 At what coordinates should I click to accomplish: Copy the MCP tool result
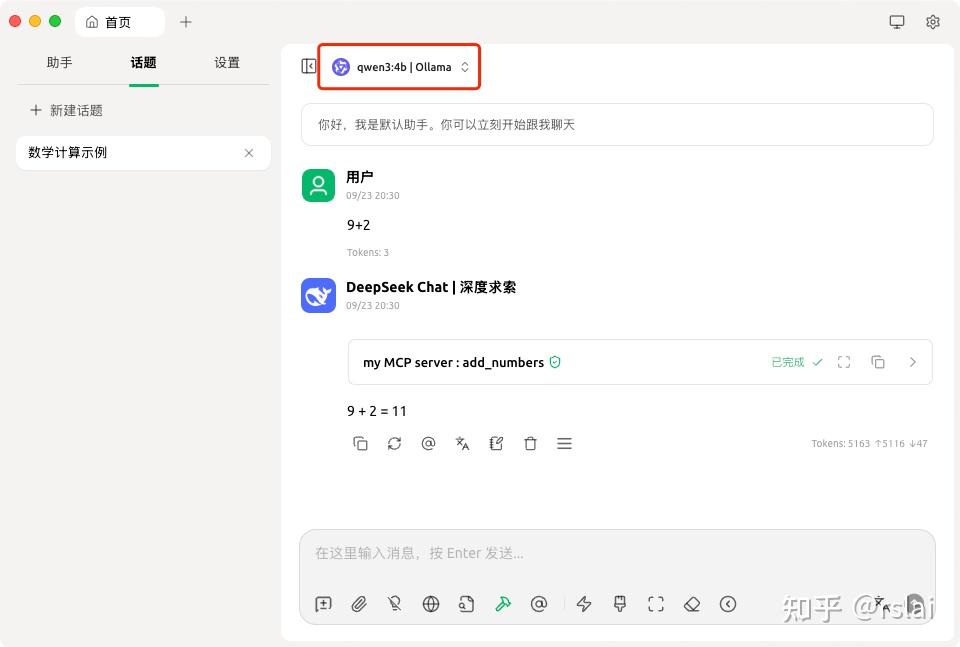click(877, 362)
